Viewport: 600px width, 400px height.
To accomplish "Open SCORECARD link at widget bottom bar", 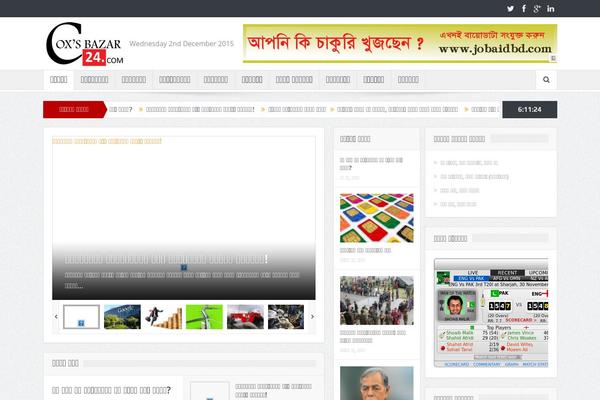I will point(456,364).
